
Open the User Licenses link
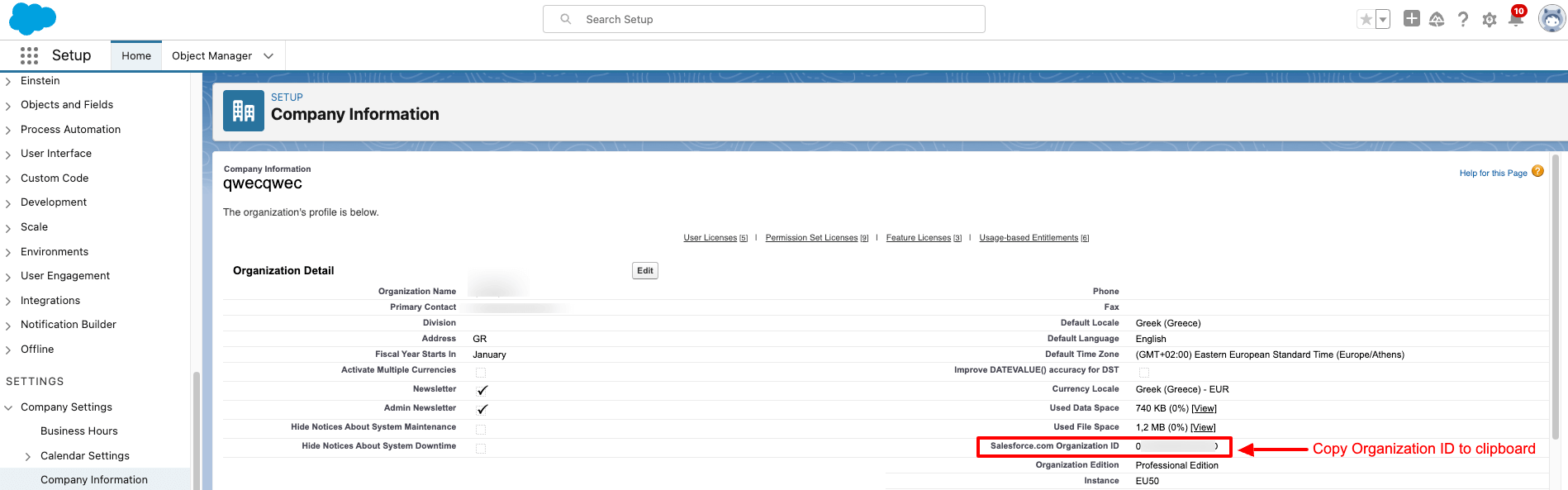pos(710,238)
